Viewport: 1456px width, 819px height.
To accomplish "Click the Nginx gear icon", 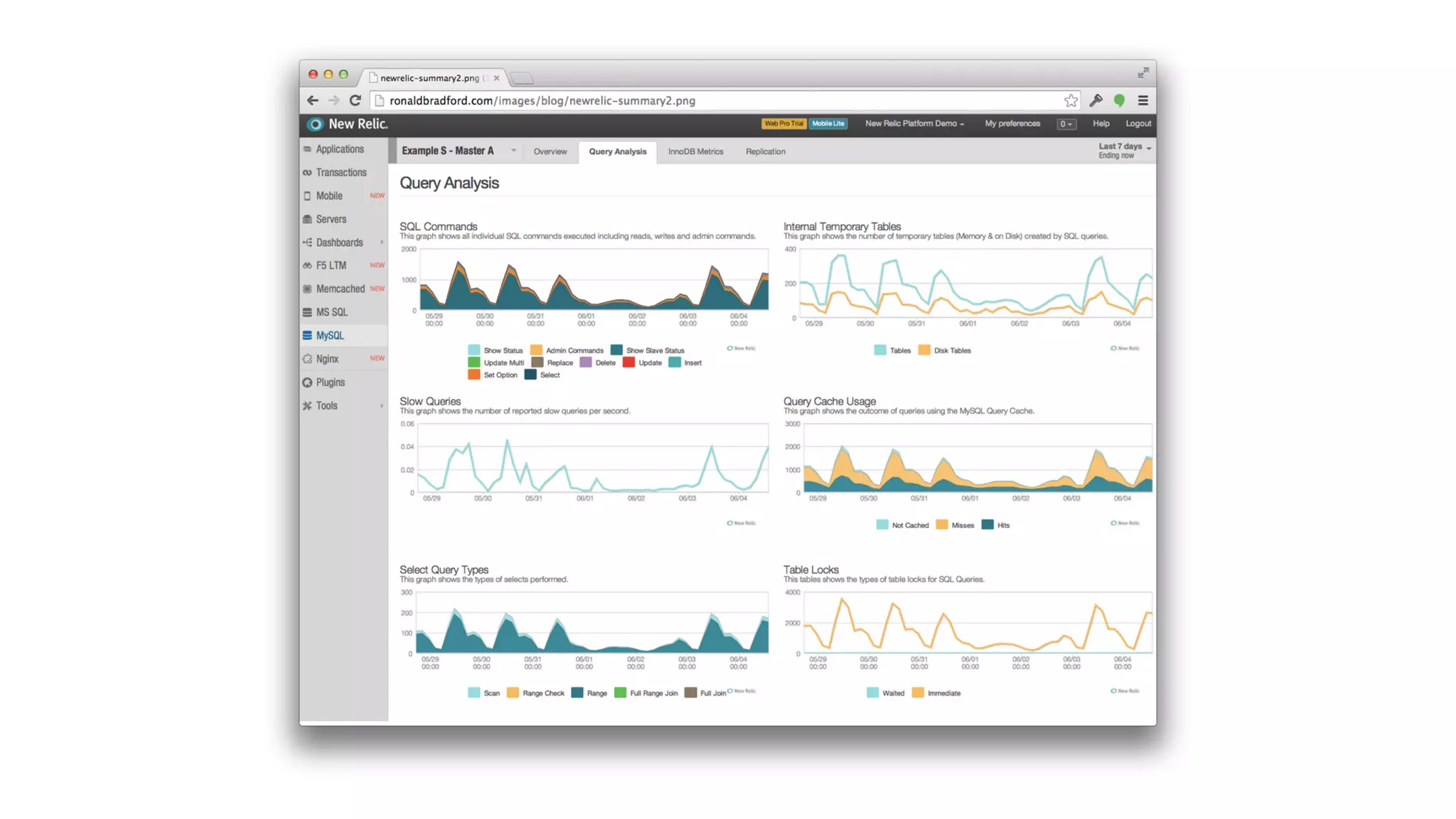I will point(307,359).
